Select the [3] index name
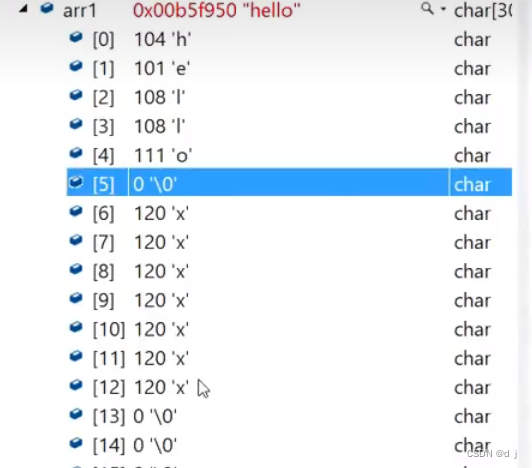Image resolution: width=532 pixels, height=468 pixels. tap(103, 127)
